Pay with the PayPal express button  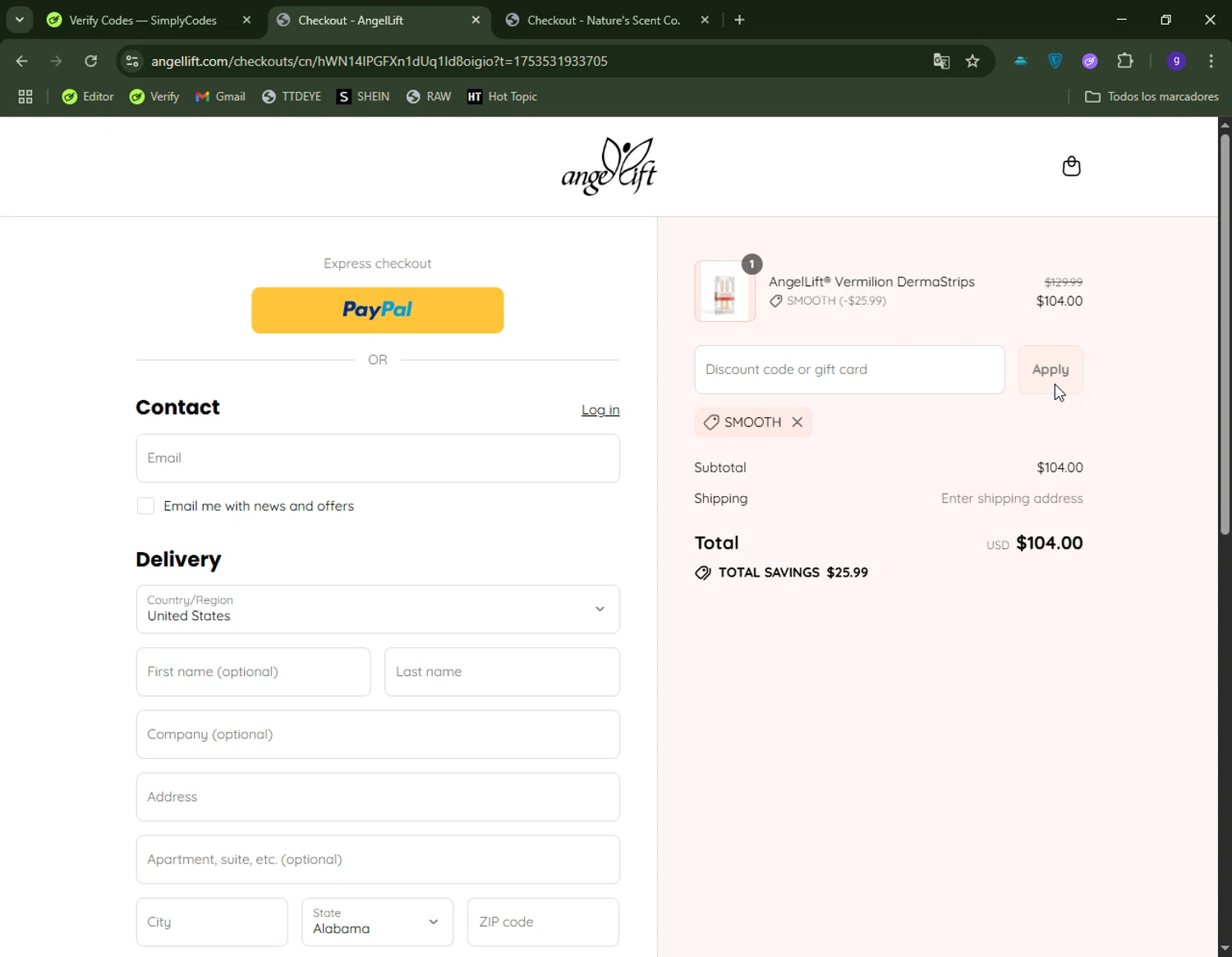tap(378, 311)
